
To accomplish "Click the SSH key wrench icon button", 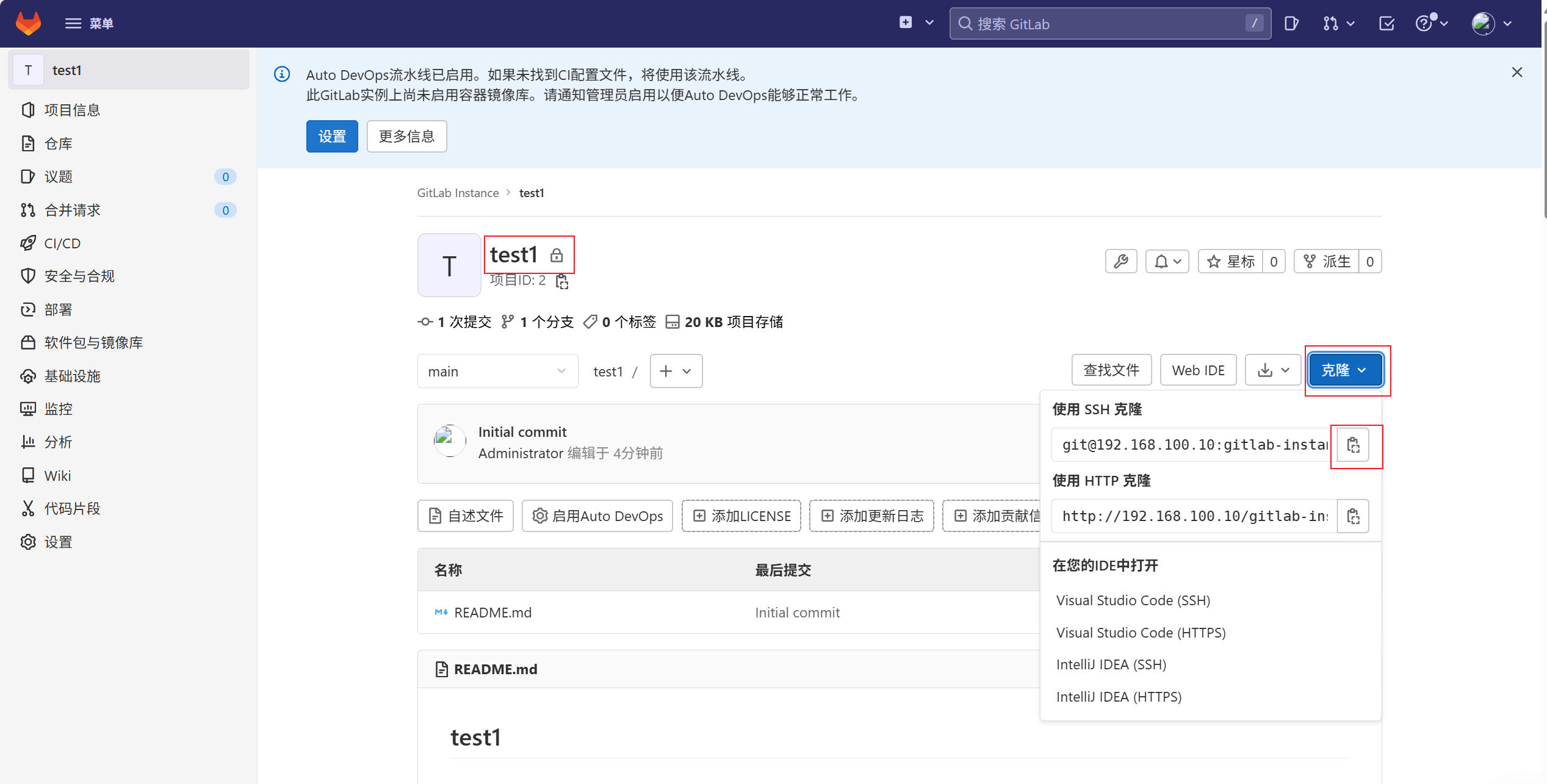I will pos(1121,262).
